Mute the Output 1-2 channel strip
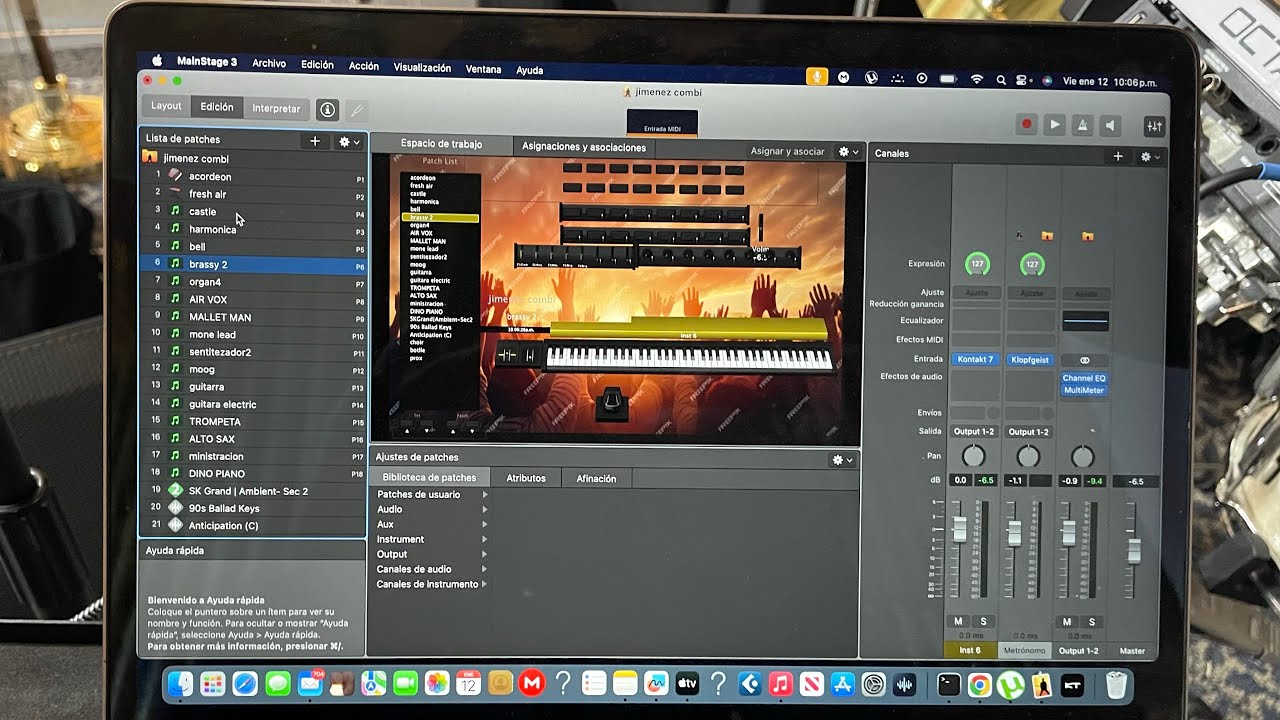 point(1066,622)
